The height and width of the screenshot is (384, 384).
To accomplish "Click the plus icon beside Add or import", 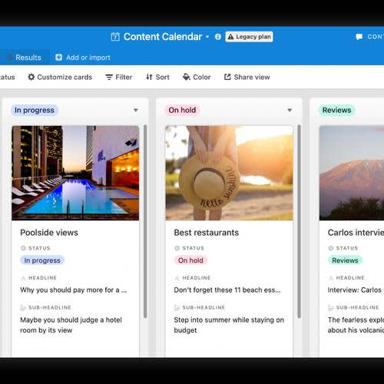I will pos(59,57).
